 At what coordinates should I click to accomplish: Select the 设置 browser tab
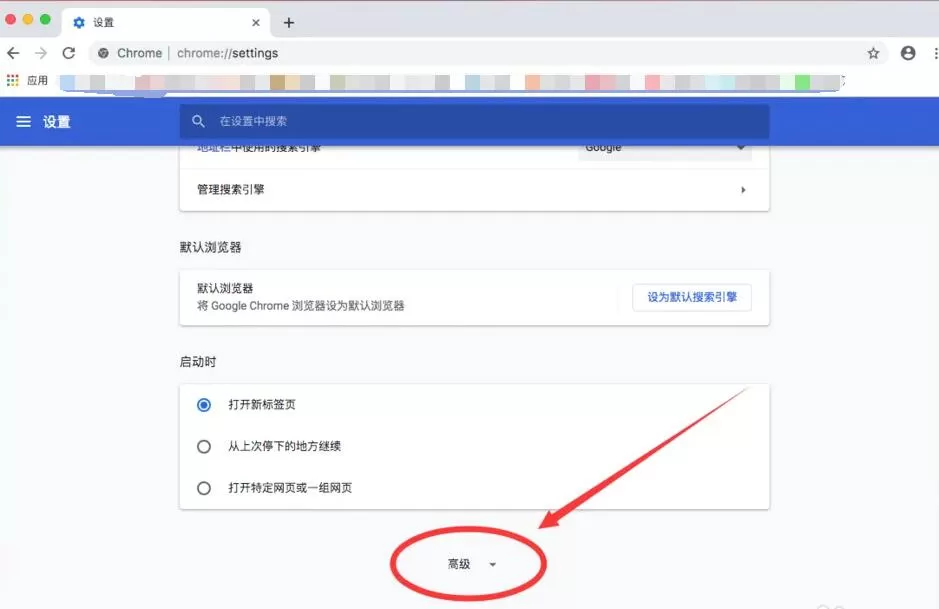pyautogui.click(x=165, y=23)
